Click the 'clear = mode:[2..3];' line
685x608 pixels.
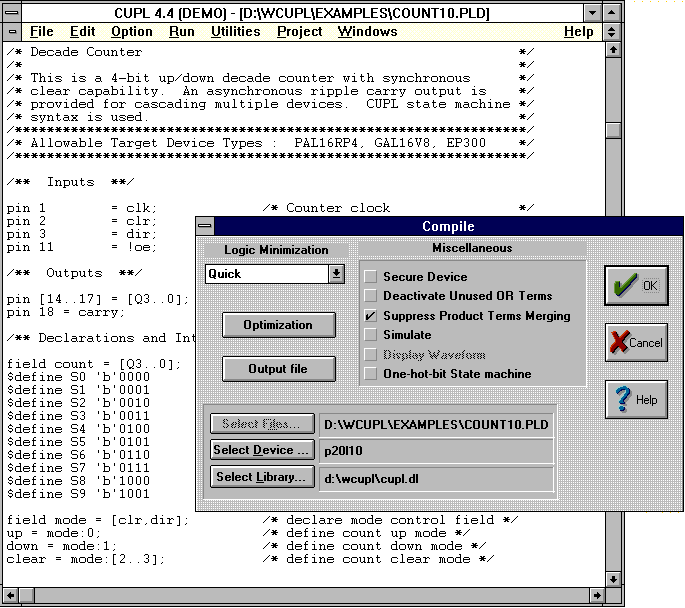coord(86,560)
